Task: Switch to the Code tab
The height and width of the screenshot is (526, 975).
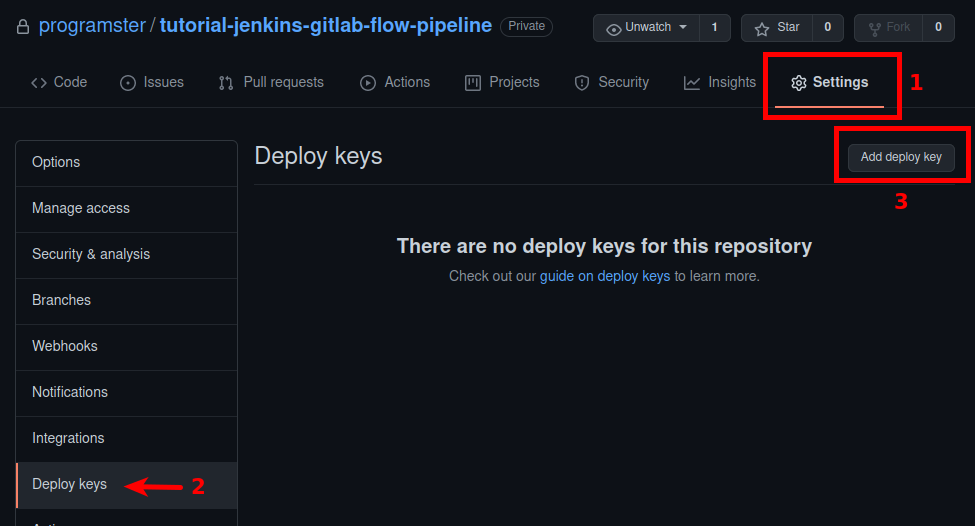Action: tap(59, 82)
